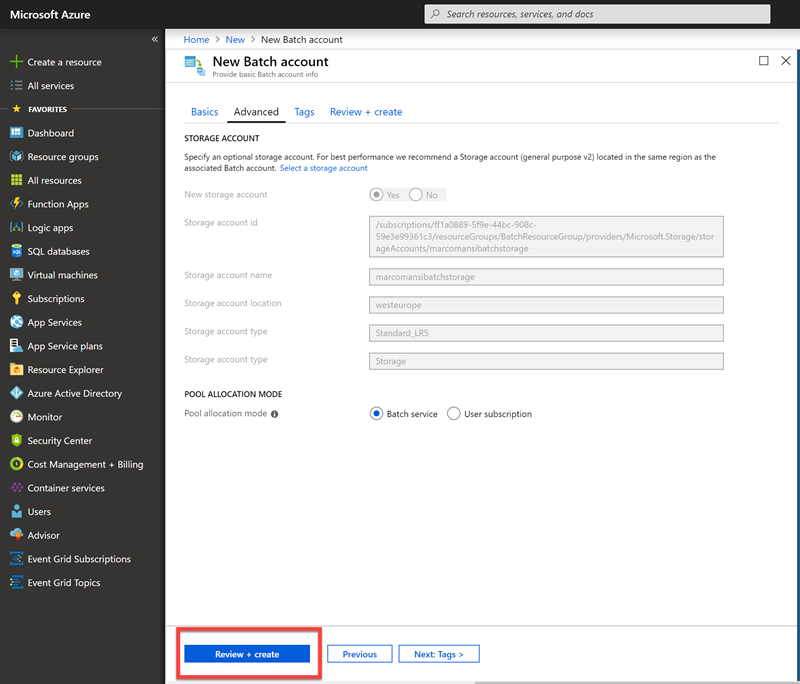
Task: Click the Monitor gauge icon
Action: [x=16, y=417]
